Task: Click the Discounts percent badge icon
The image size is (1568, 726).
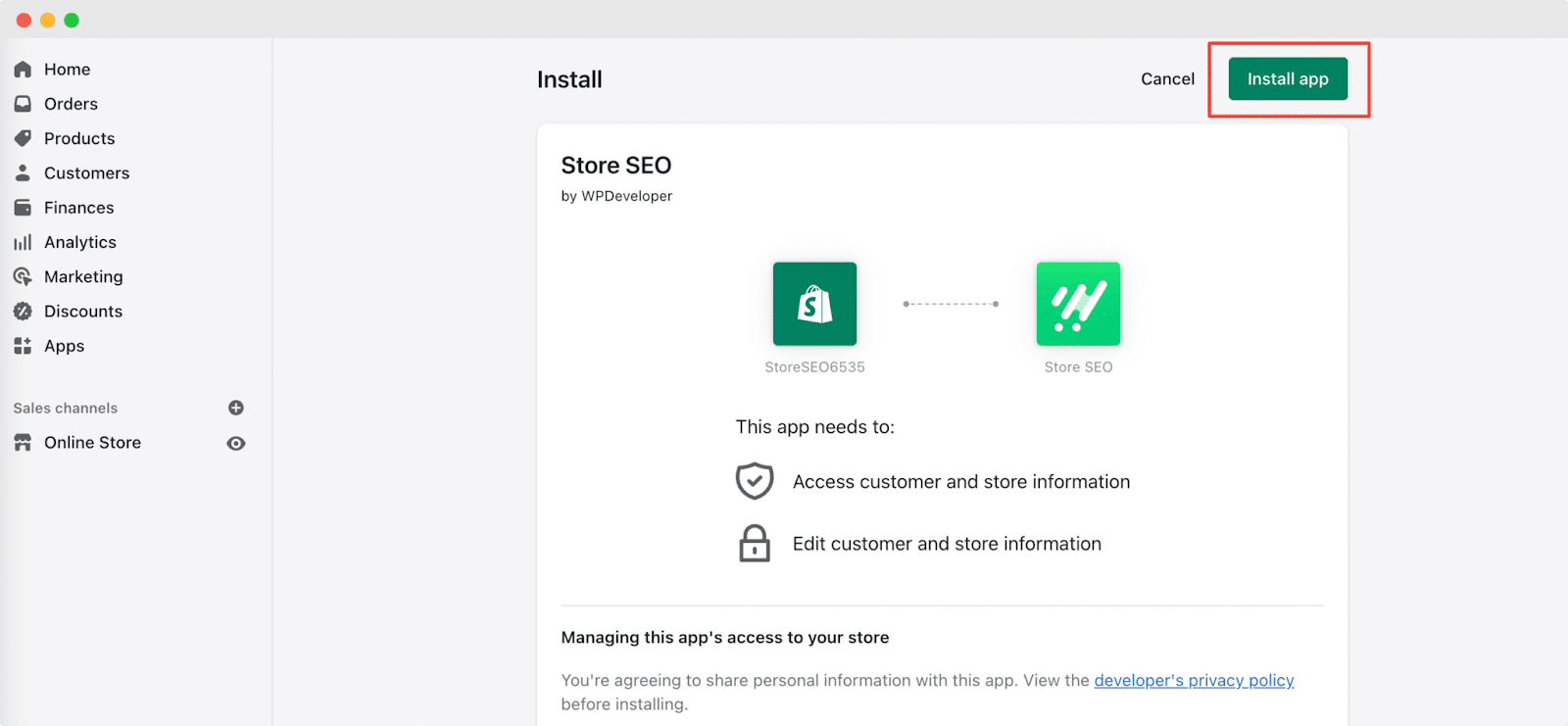Action: pyautogui.click(x=23, y=312)
